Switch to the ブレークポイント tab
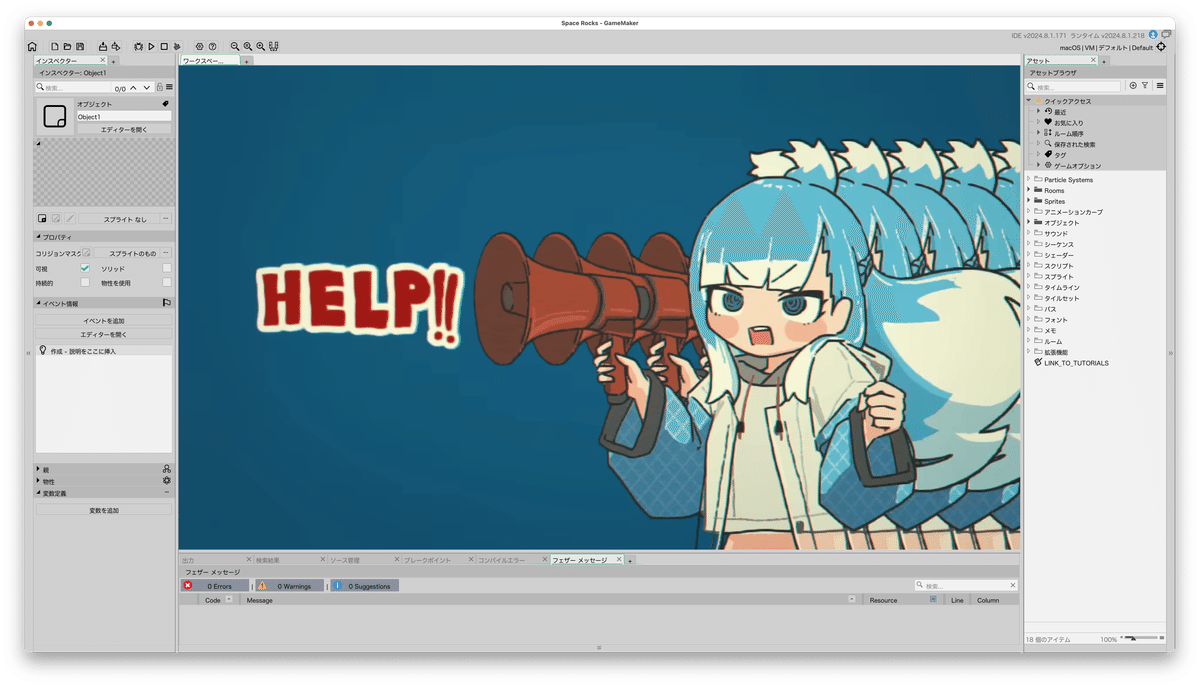The height and width of the screenshot is (686, 1200). point(437,561)
